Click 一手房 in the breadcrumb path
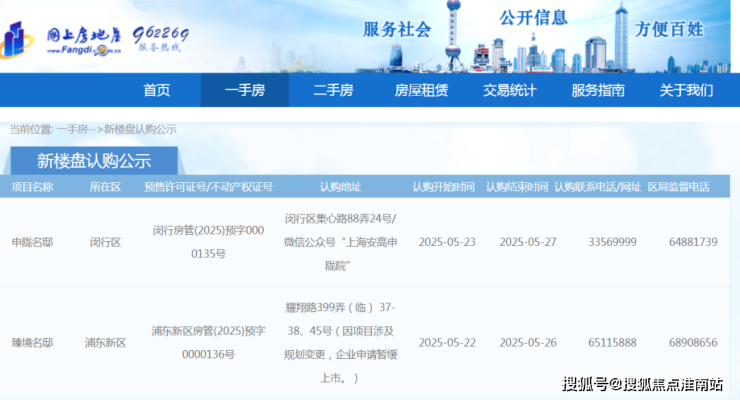Image resolution: width=740 pixels, height=400 pixels. (x=74, y=130)
